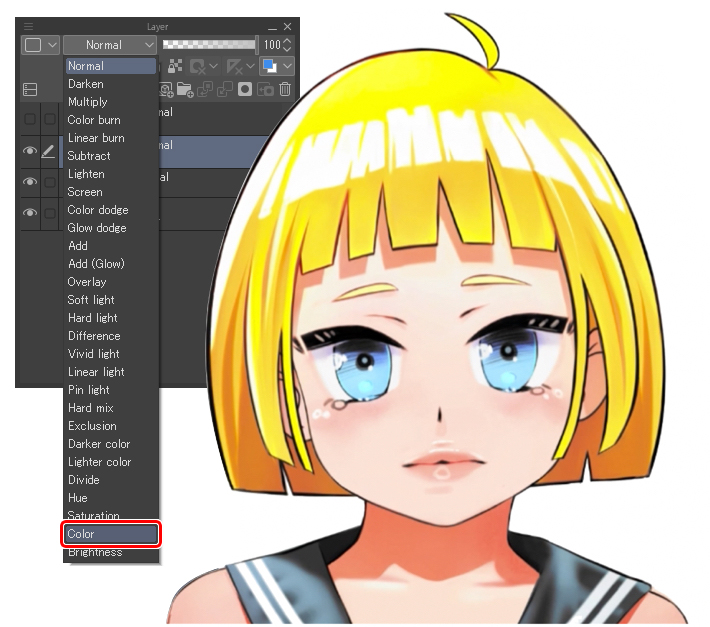Image resolution: width=710 pixels, height=627 pixels.
Task: Click the new layer folder icon
Action: 185,90
